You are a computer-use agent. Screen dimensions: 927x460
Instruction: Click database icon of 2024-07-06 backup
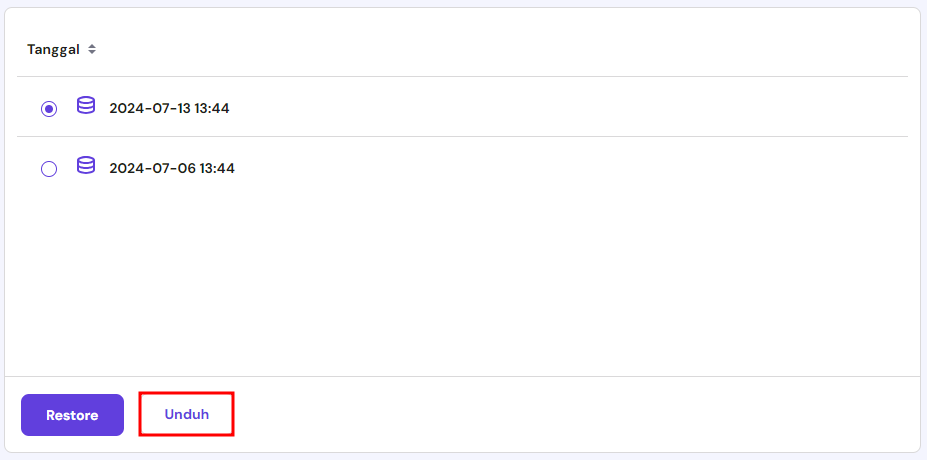point(86,166)
